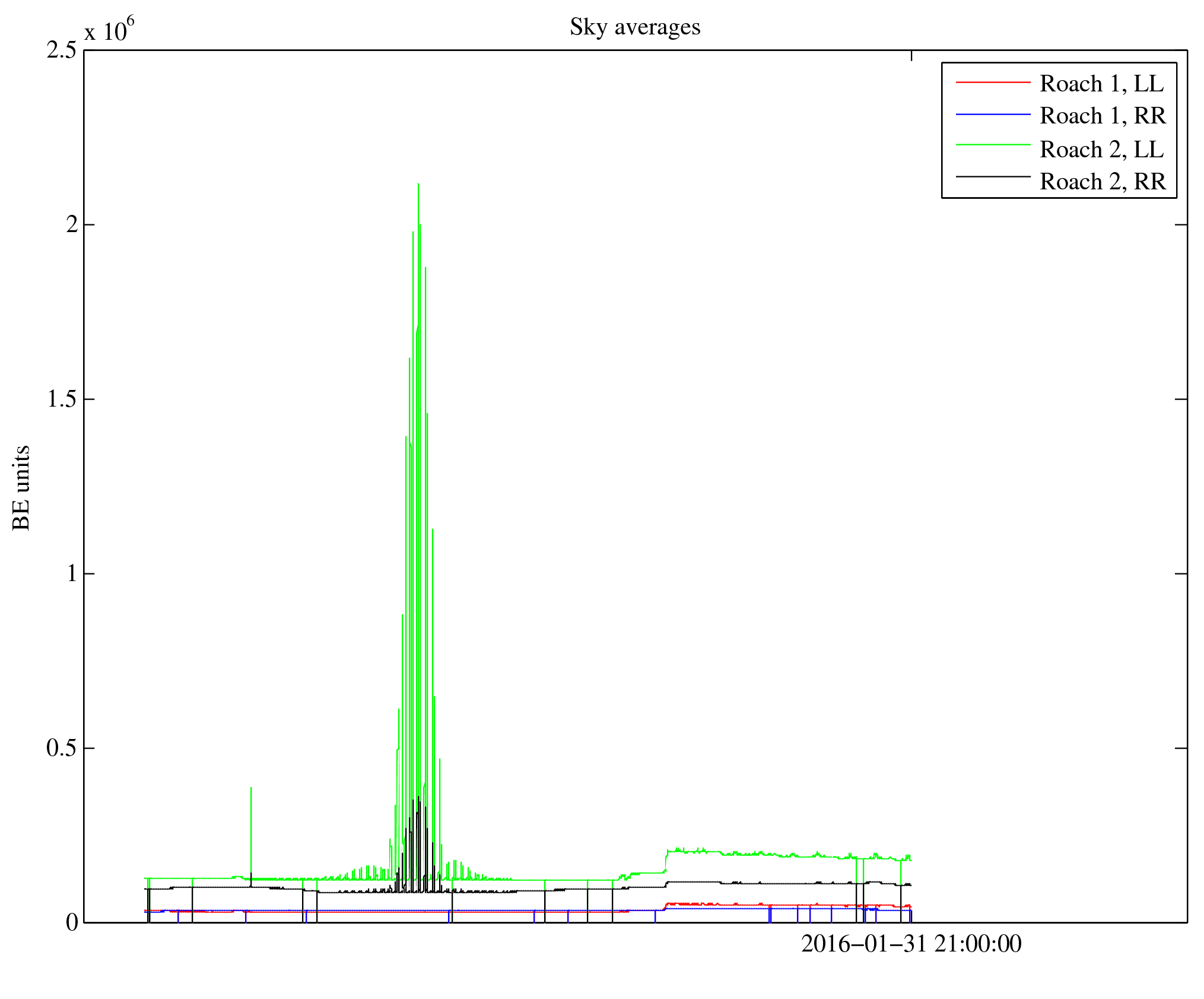Click the green Roach 2, LL legend line

(993, 144)
